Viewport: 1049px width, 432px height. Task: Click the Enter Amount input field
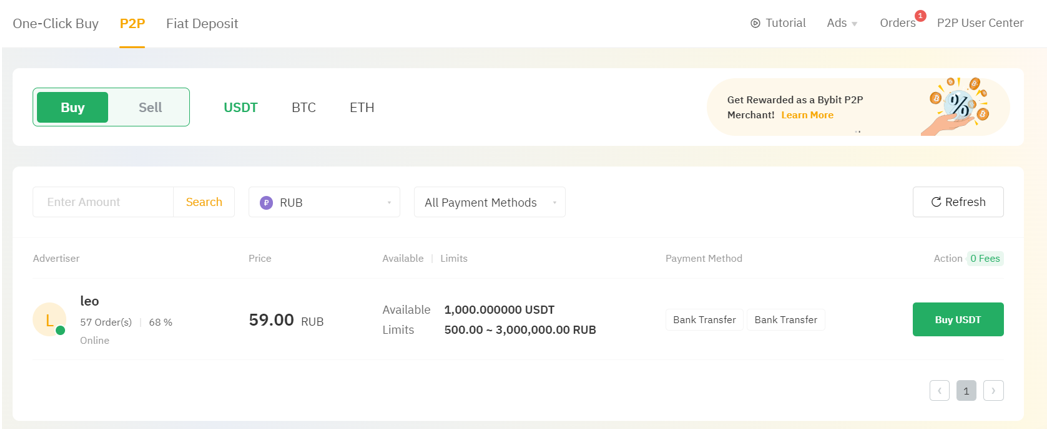104,202
